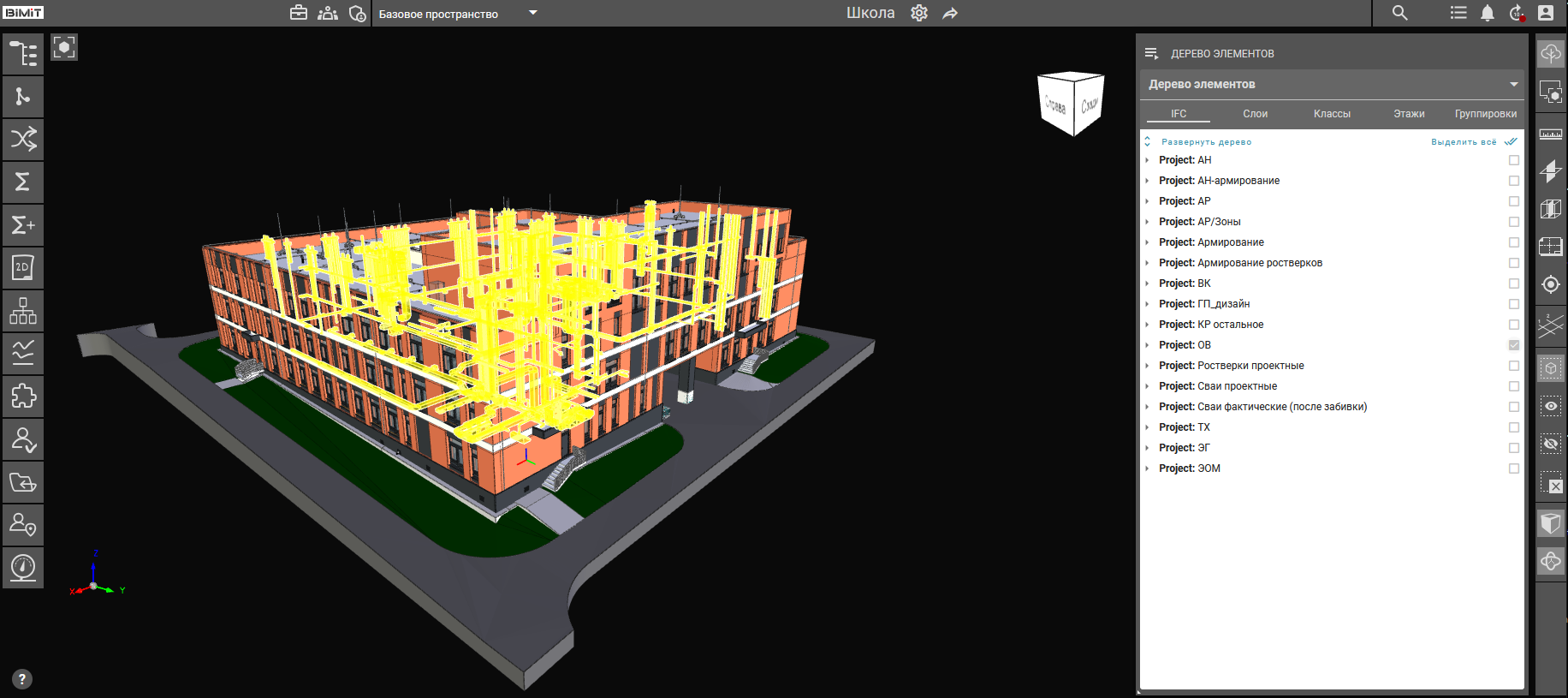This screenshot has width=1568, height=698.
Task: Uncheck the Project: ОВ checkbox
Action: point(1513,345)
